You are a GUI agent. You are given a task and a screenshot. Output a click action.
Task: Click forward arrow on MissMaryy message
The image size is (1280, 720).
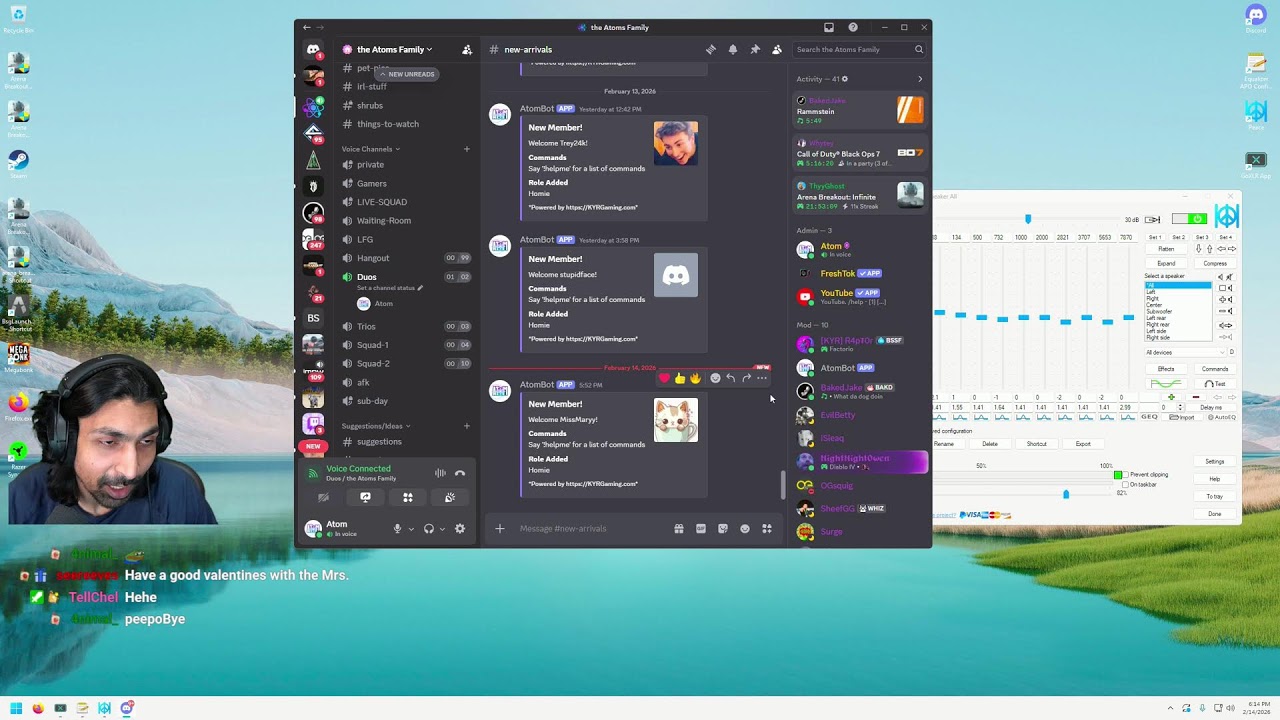pyautogui.click(x=746, y=378)
